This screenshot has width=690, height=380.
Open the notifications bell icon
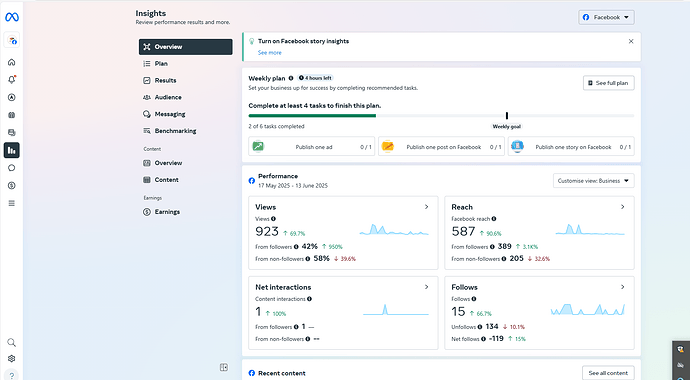point(12,80)
